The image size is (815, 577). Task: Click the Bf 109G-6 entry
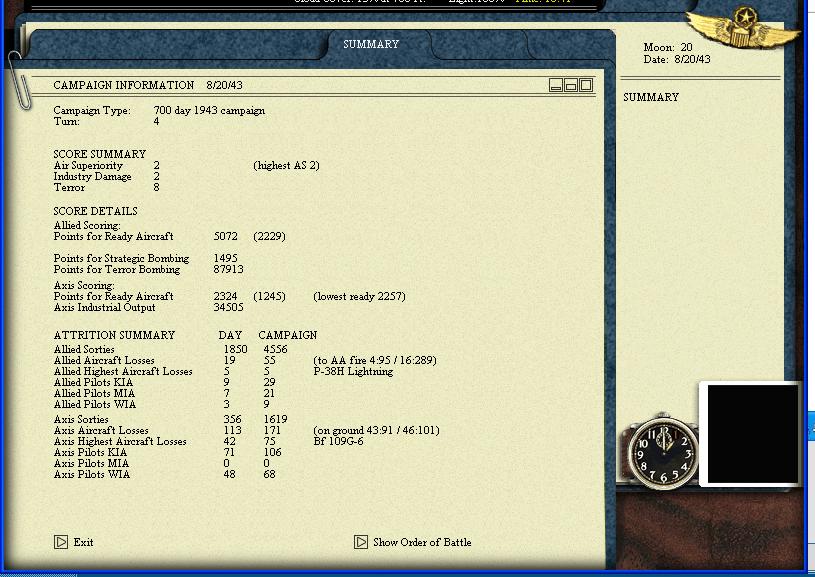tap(338, 441)
